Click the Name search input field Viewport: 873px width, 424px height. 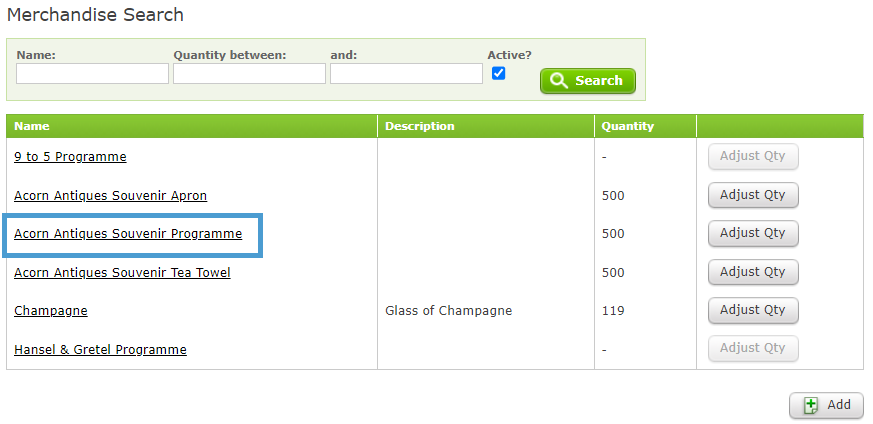click(92, 73)
